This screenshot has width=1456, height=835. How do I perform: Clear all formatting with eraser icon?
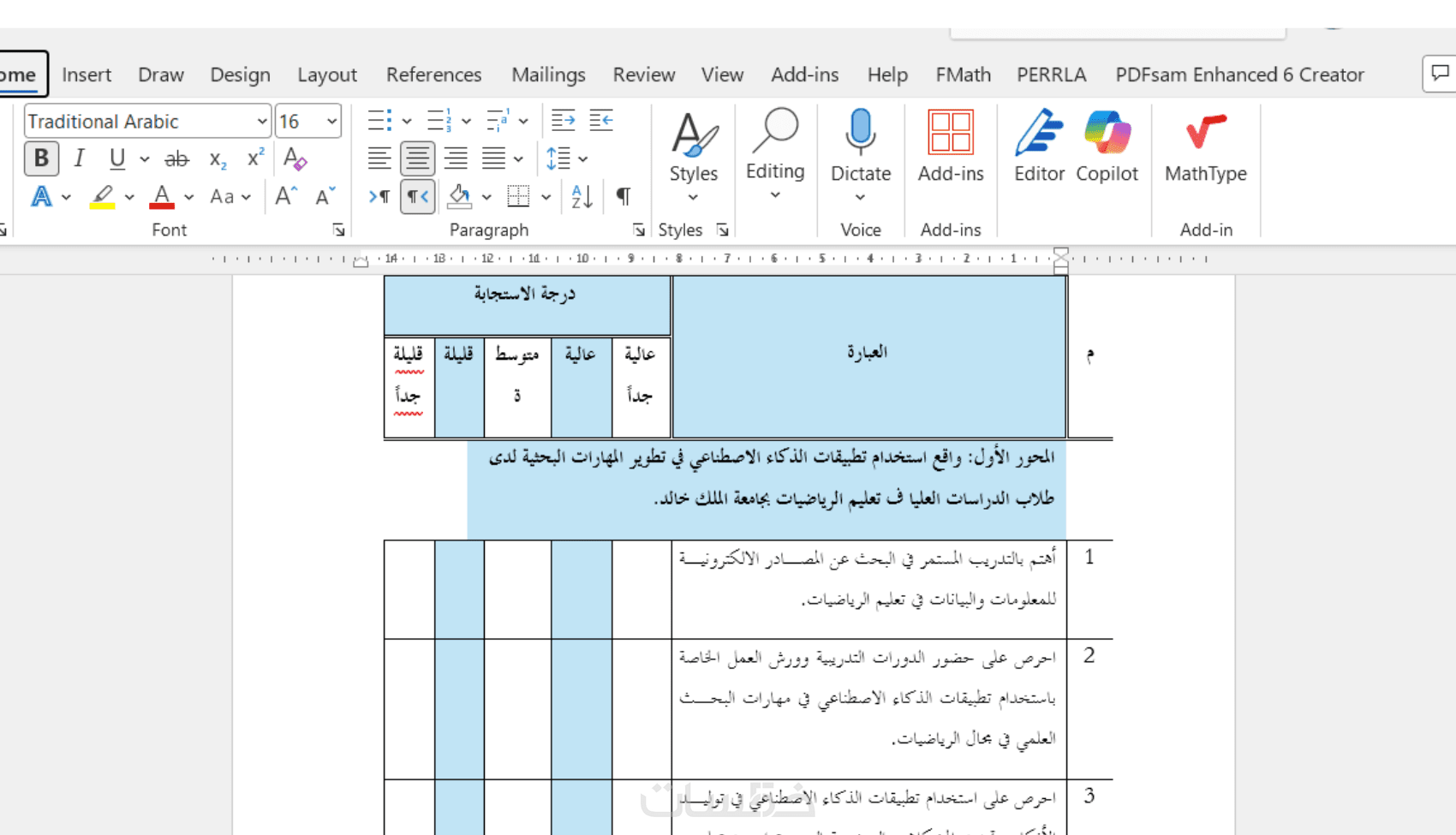pyautogui.click(x=295, y=158)
